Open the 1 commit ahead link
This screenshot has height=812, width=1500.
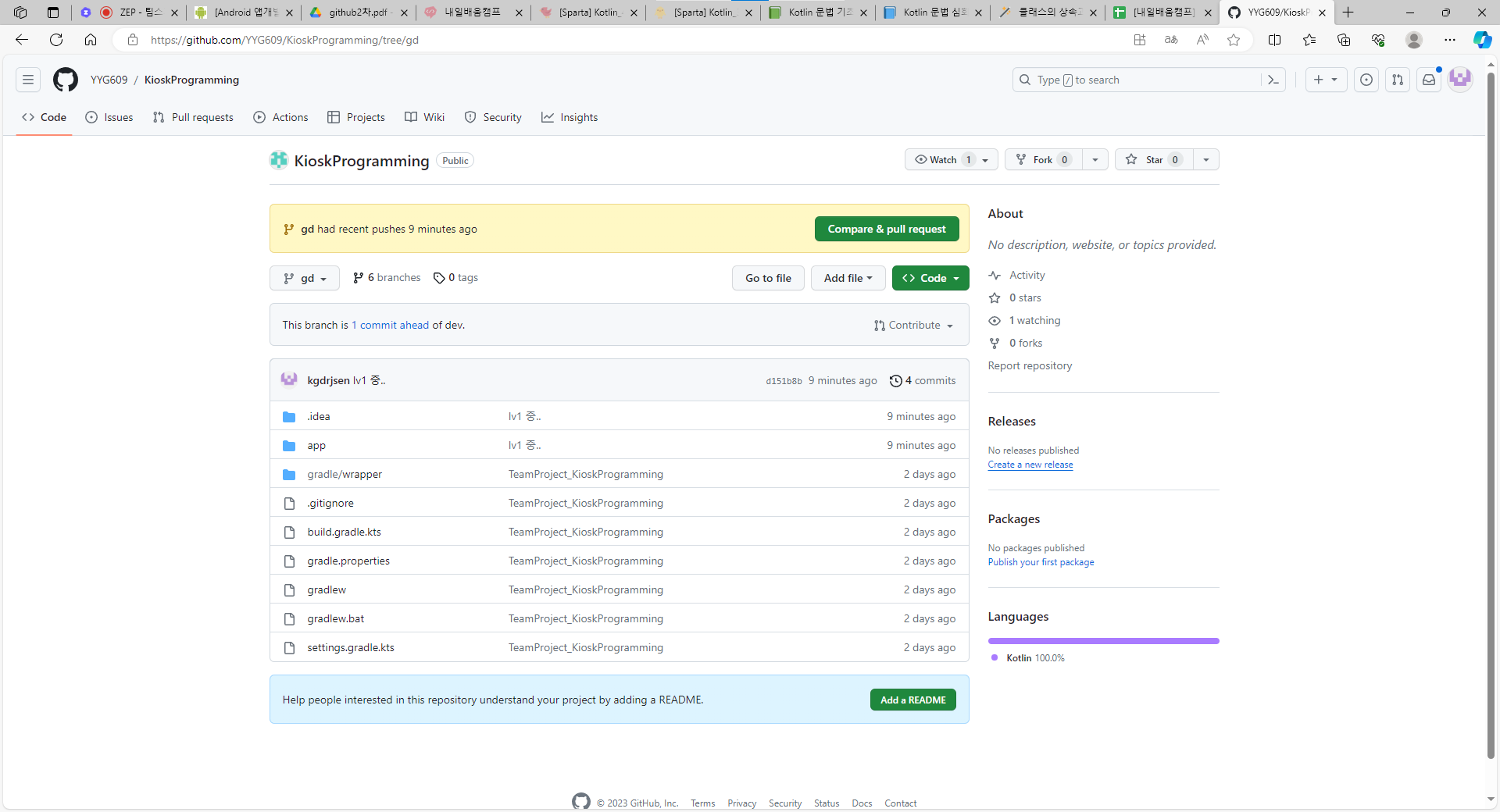click(390, 325)
